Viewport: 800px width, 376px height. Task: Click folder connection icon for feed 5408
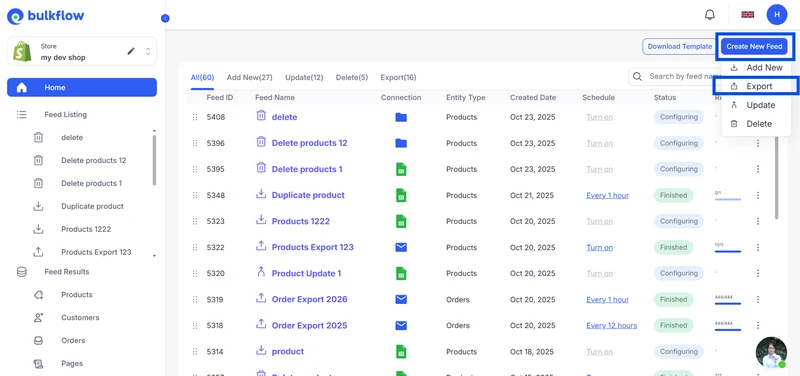[401, 117]
